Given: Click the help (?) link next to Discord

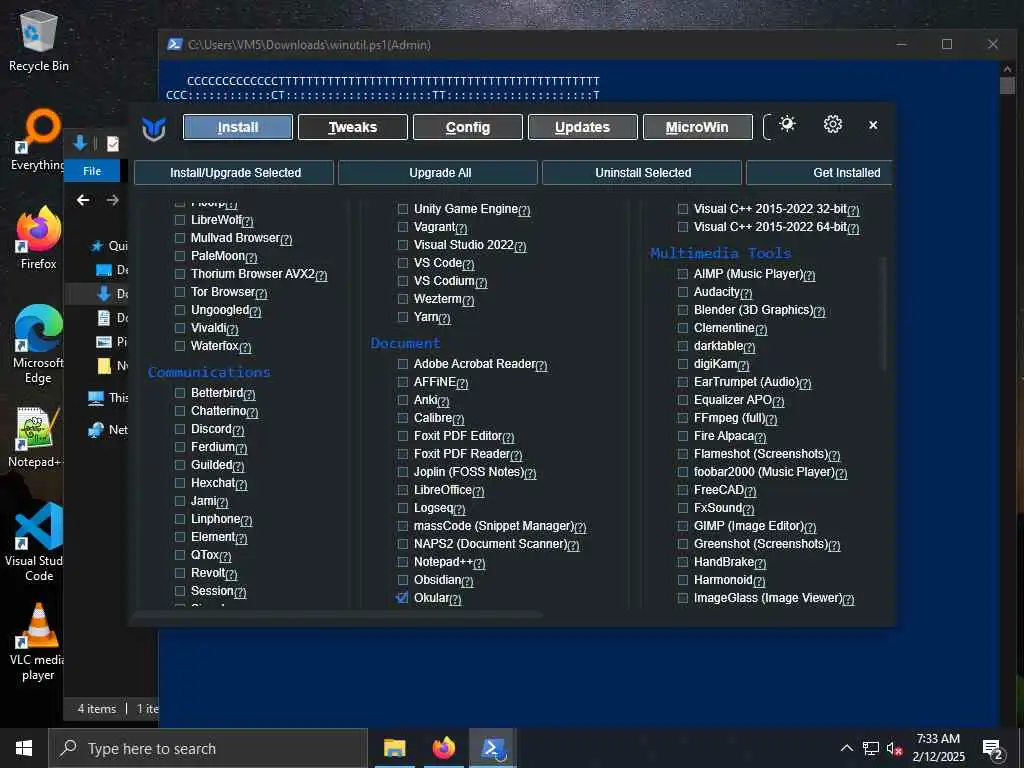Looking at the screenshot, I should [x=238, y=430].
